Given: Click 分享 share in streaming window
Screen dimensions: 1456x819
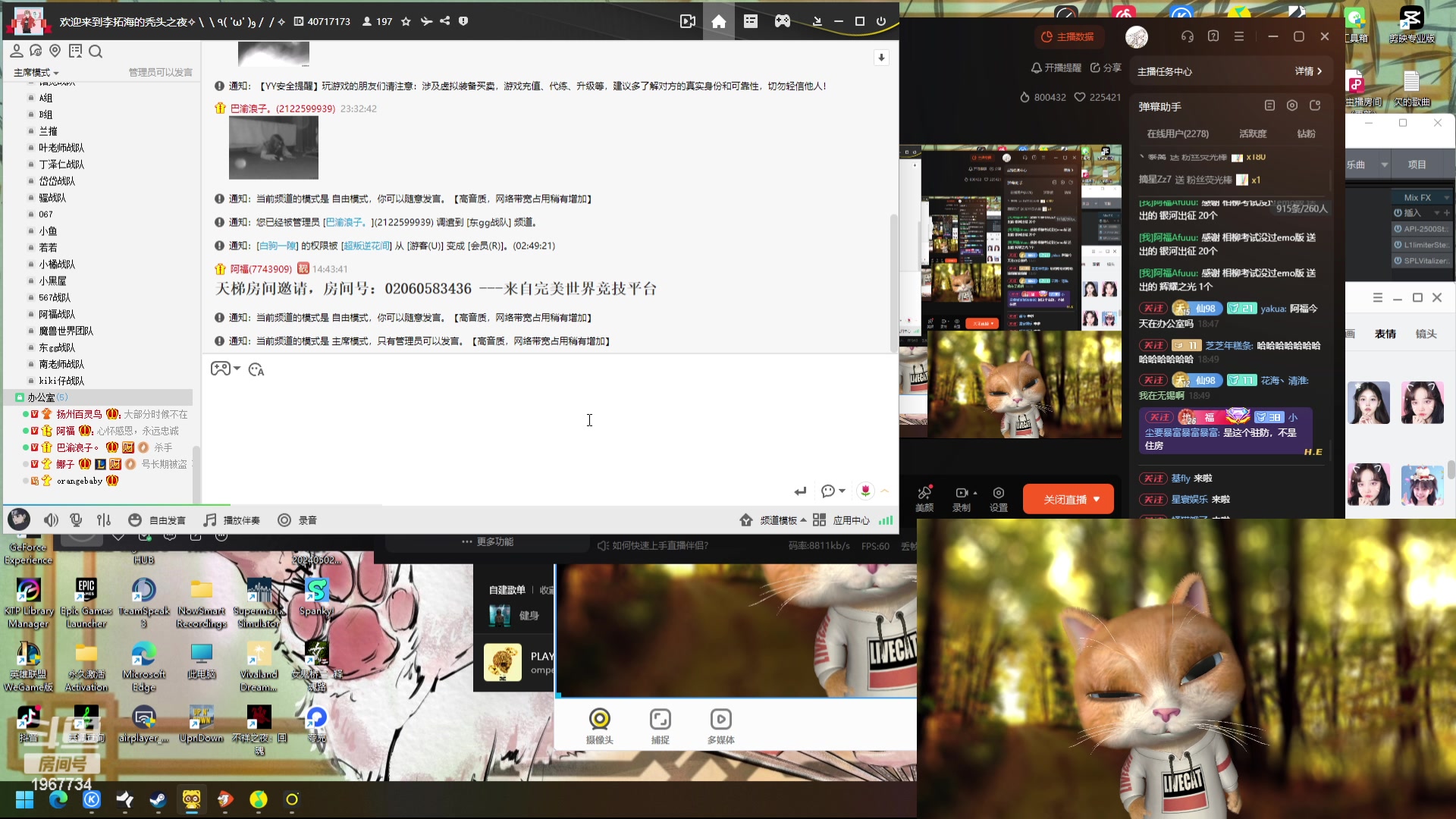Looking at the screenshot, I should (1106, 67).
